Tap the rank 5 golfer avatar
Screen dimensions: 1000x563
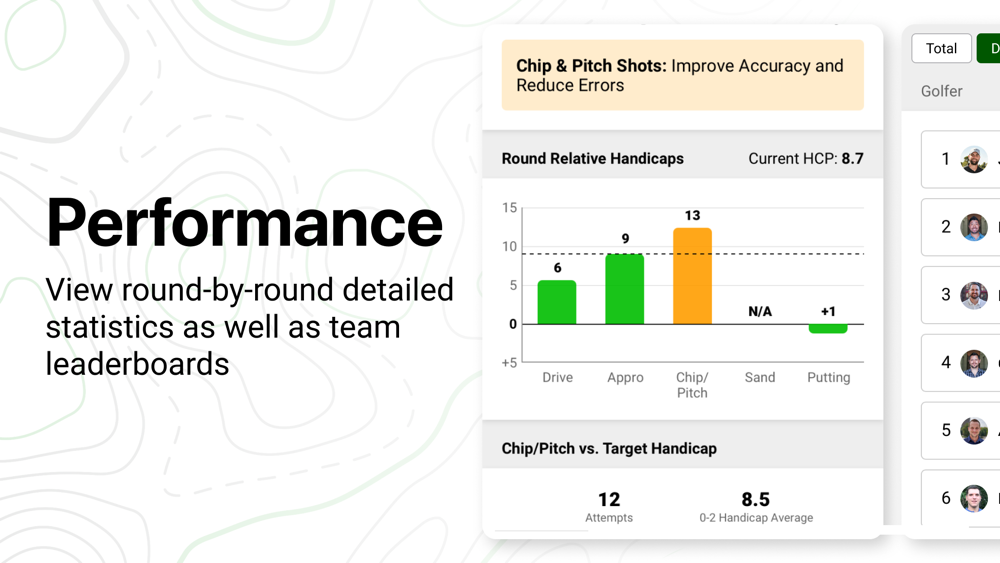[974, 430]
